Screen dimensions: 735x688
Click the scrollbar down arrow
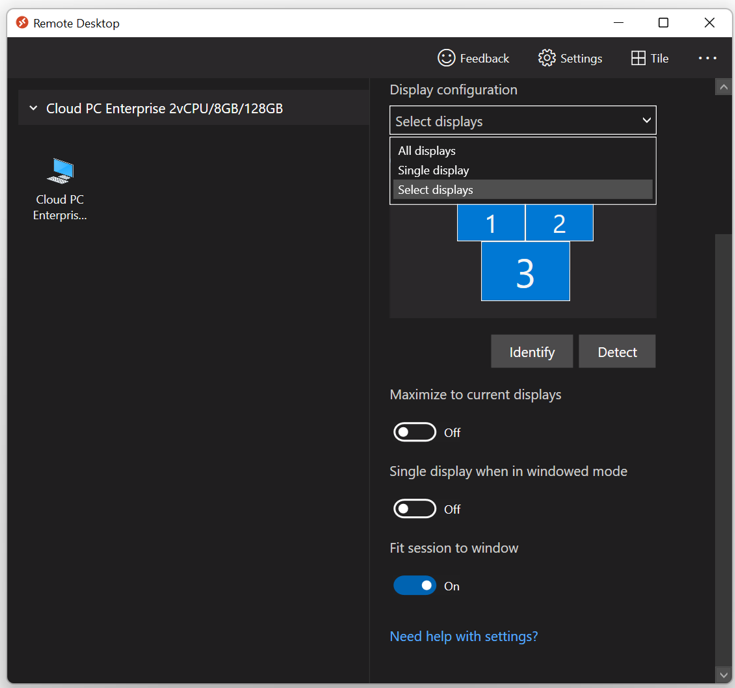coord(723,675)
